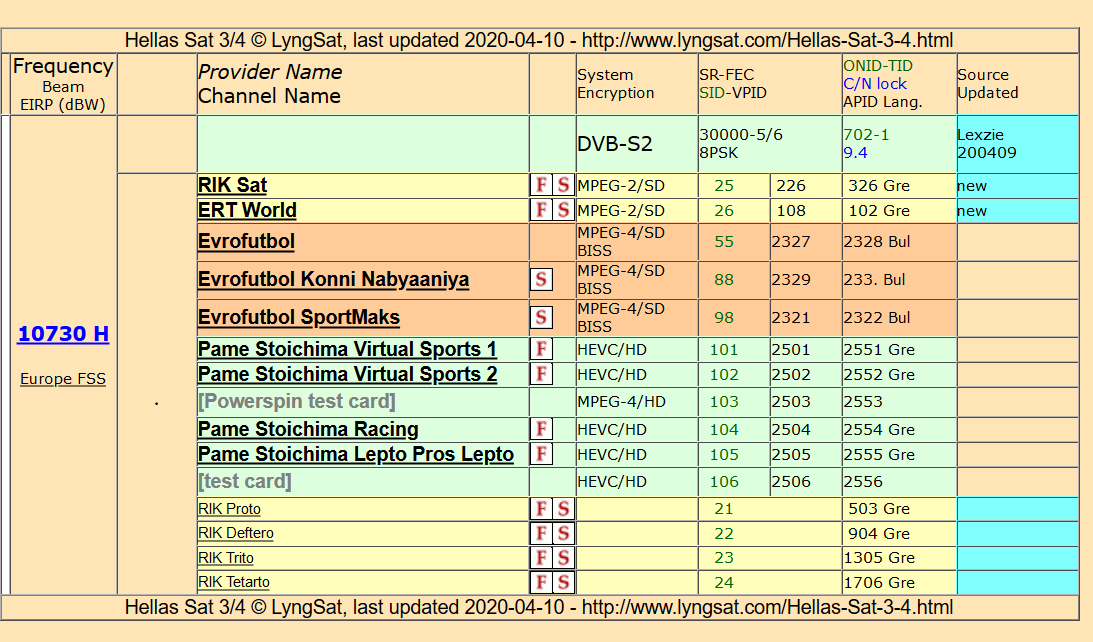Click the S icon in the RIK Proto row
This screenshot has height=642, width=1093.
[563, 509]
